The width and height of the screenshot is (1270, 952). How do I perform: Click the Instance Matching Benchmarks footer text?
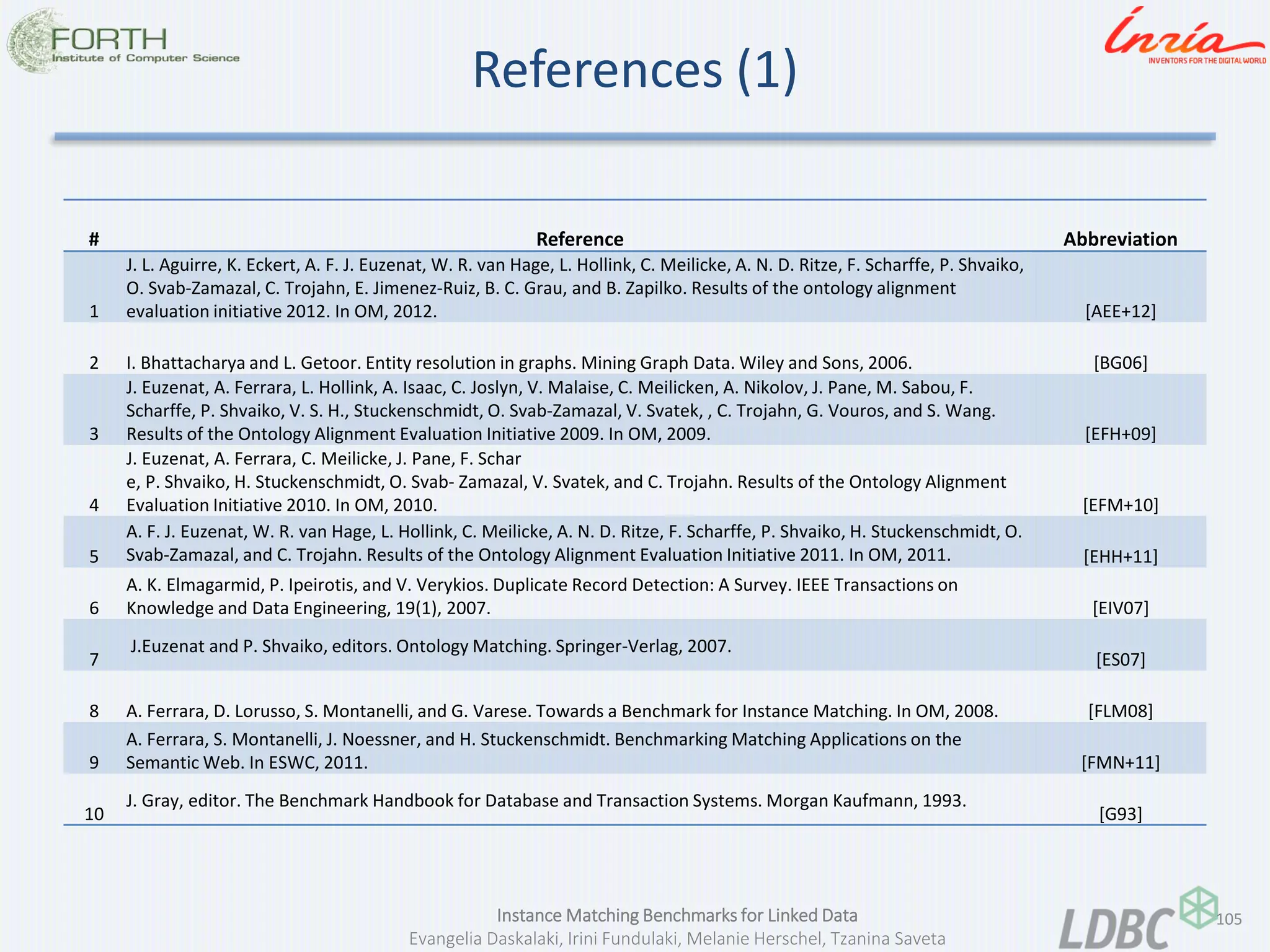tap(677, 915)
